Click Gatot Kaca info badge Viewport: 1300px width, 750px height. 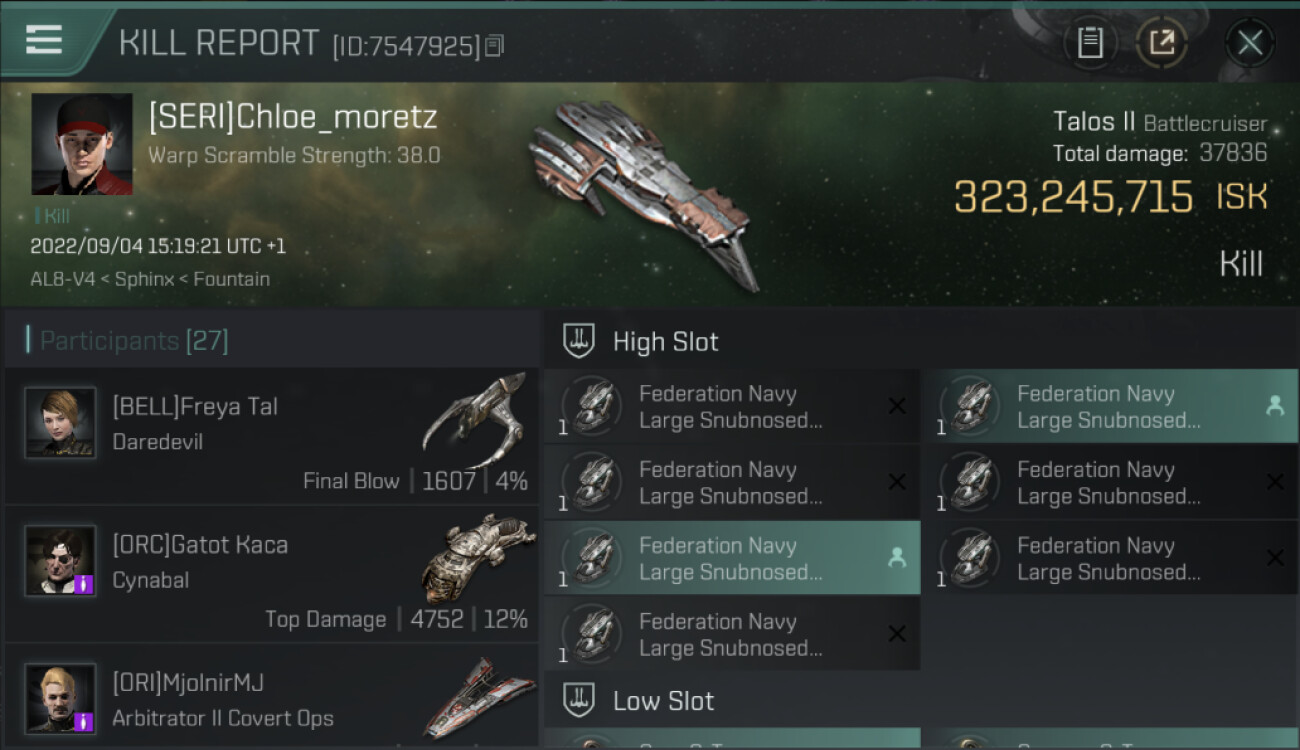pos(85,584)
